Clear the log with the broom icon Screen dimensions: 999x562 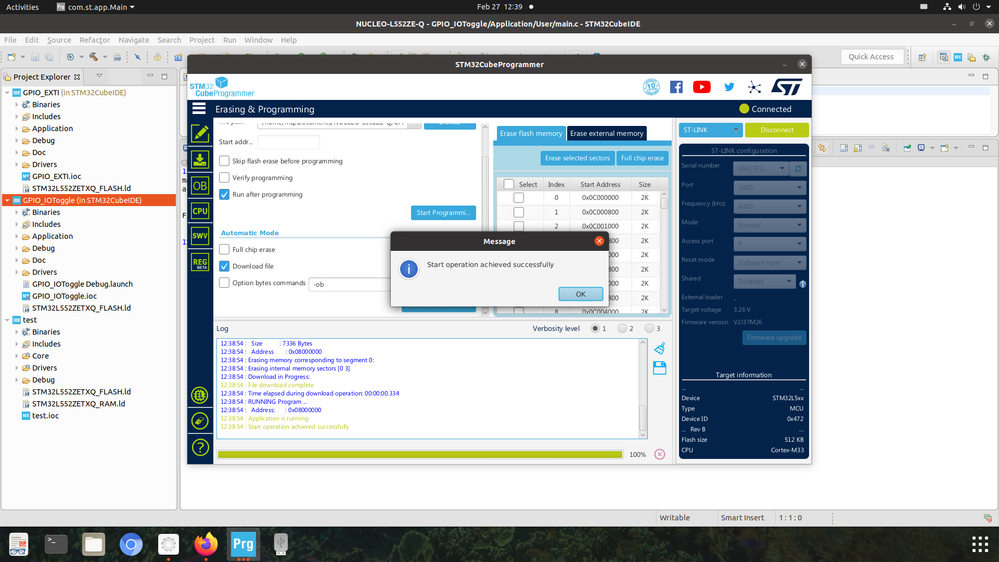click(659, 348)
